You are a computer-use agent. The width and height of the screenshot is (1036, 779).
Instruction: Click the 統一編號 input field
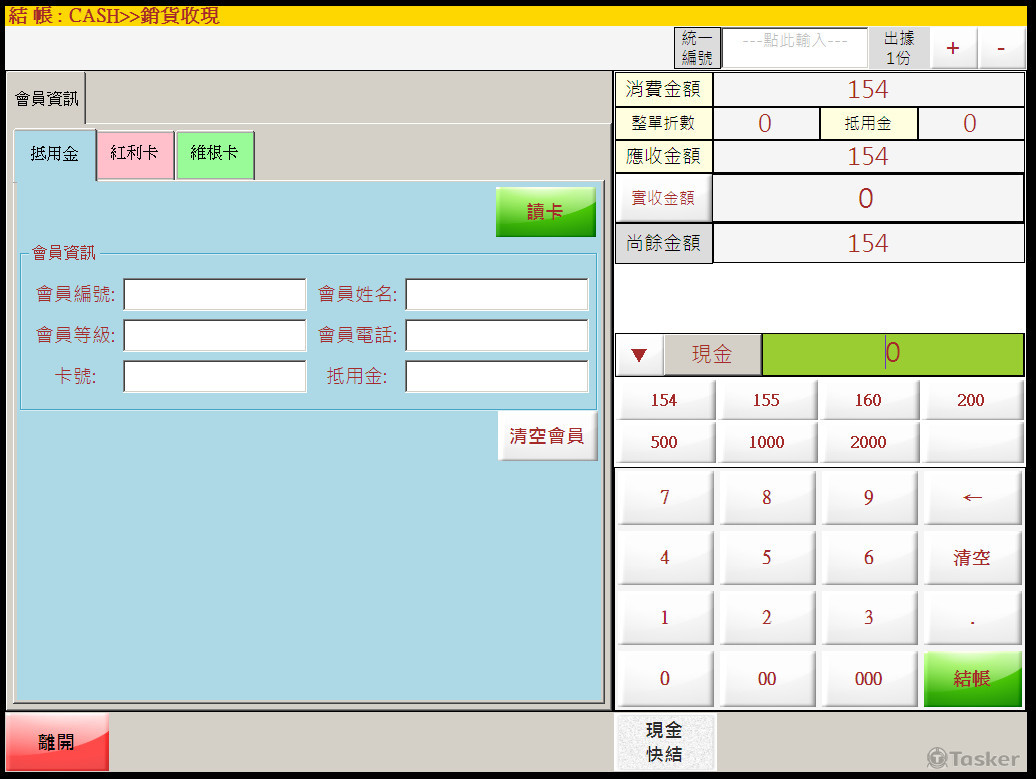tap(795, 48)
